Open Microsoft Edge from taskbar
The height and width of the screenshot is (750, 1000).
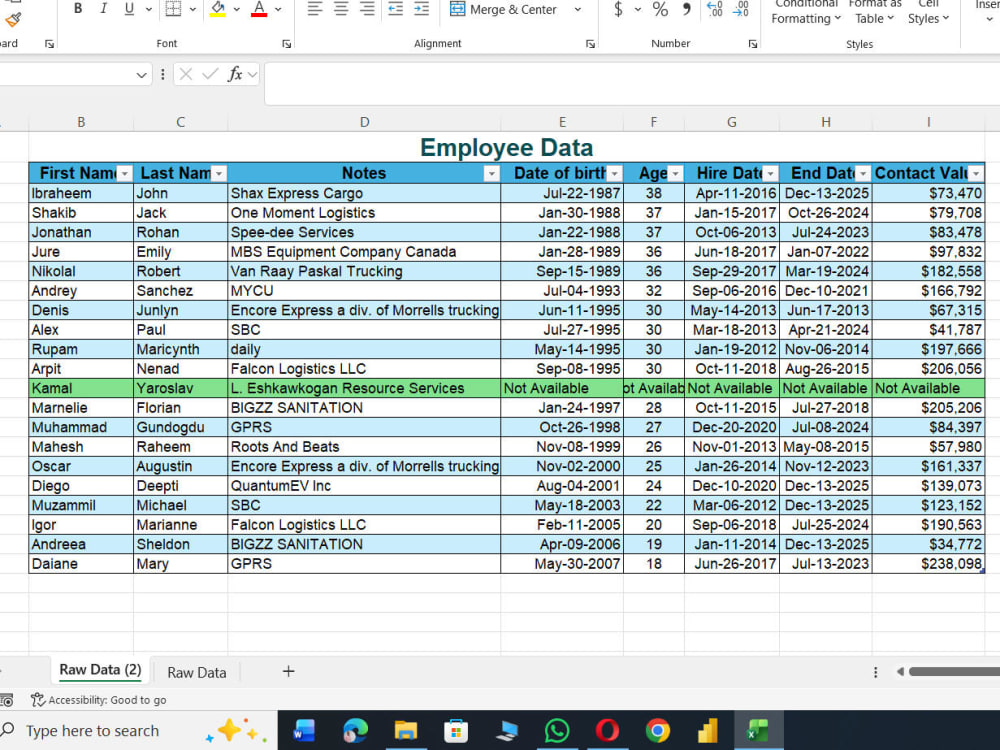(x=355, y=731)
